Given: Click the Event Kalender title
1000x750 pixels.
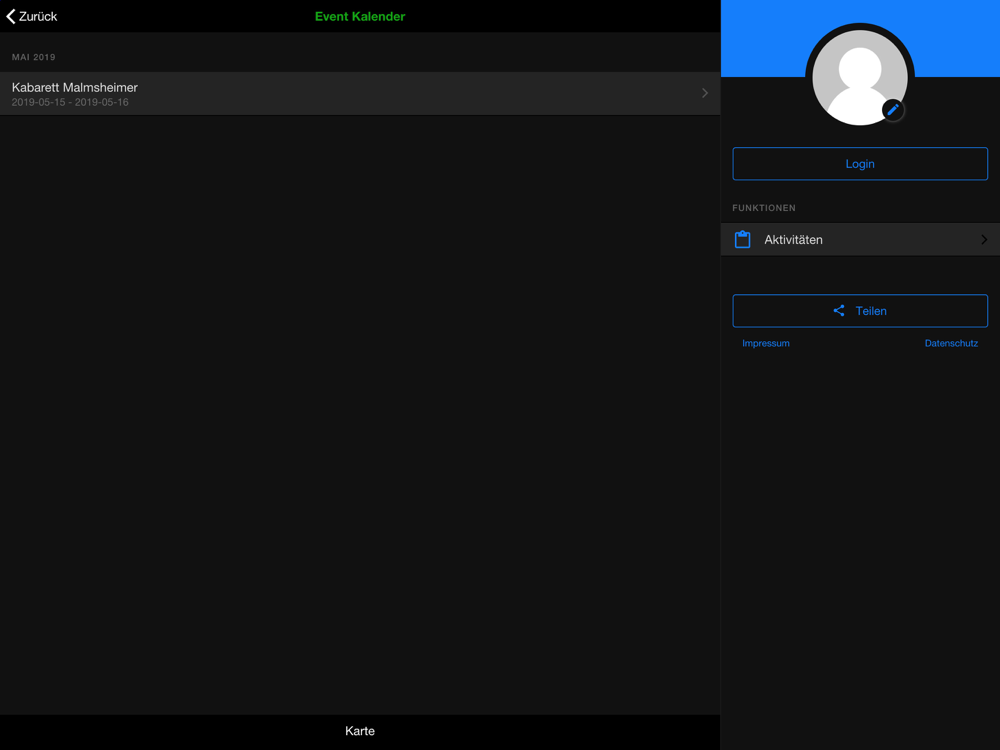Looking at the screenshot, I should (x=360, y=17).
